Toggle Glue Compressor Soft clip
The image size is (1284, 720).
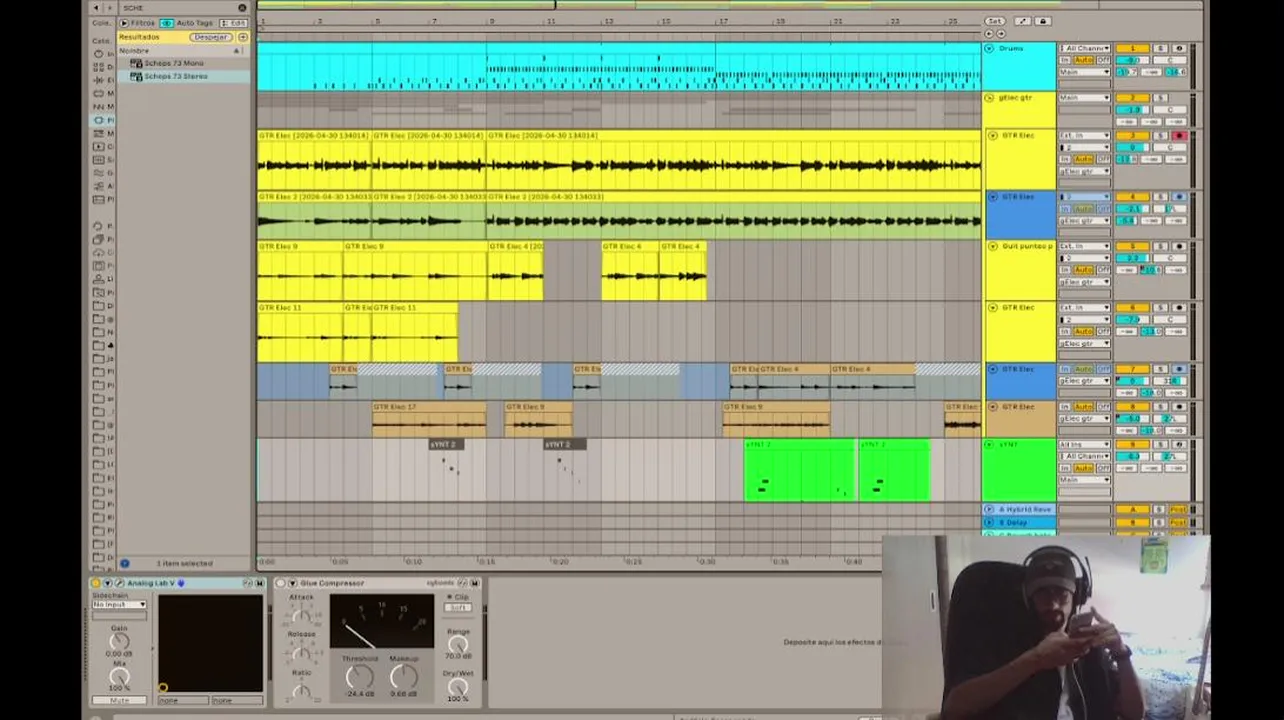click(458, 607)
